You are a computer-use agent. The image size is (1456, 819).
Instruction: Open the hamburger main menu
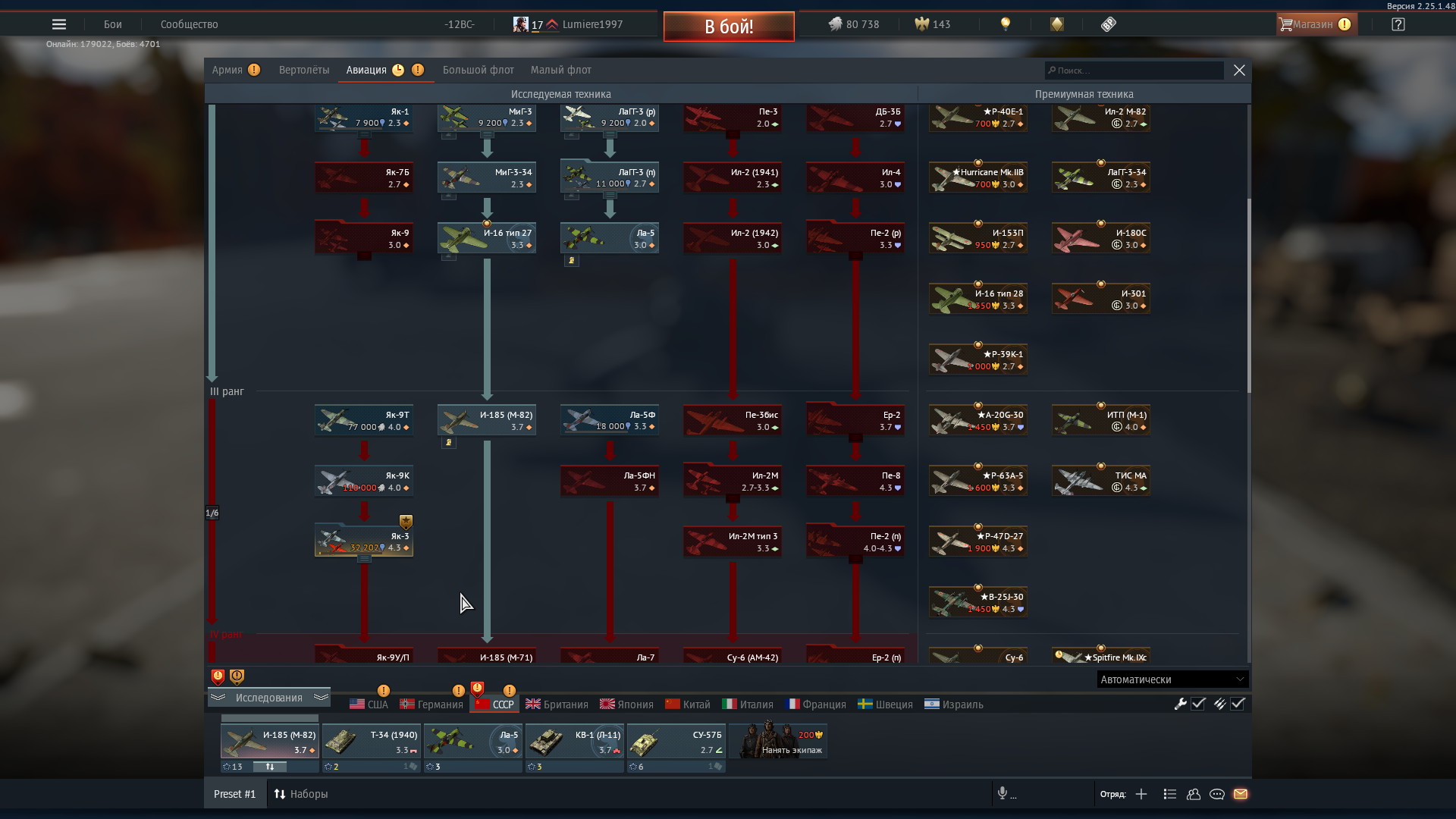59,24
